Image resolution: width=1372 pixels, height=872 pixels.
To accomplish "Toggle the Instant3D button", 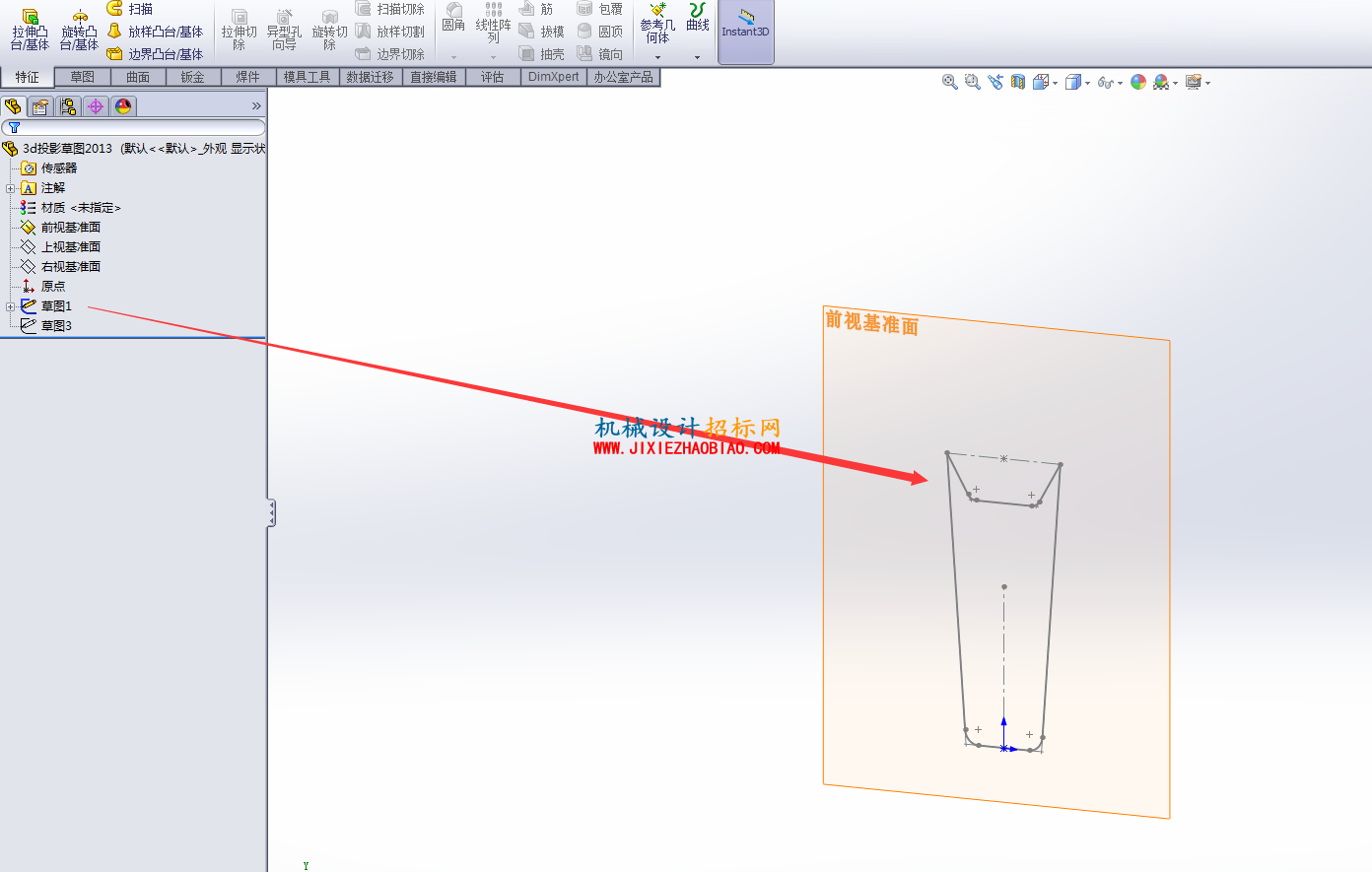I will click(x=746, y=32).
